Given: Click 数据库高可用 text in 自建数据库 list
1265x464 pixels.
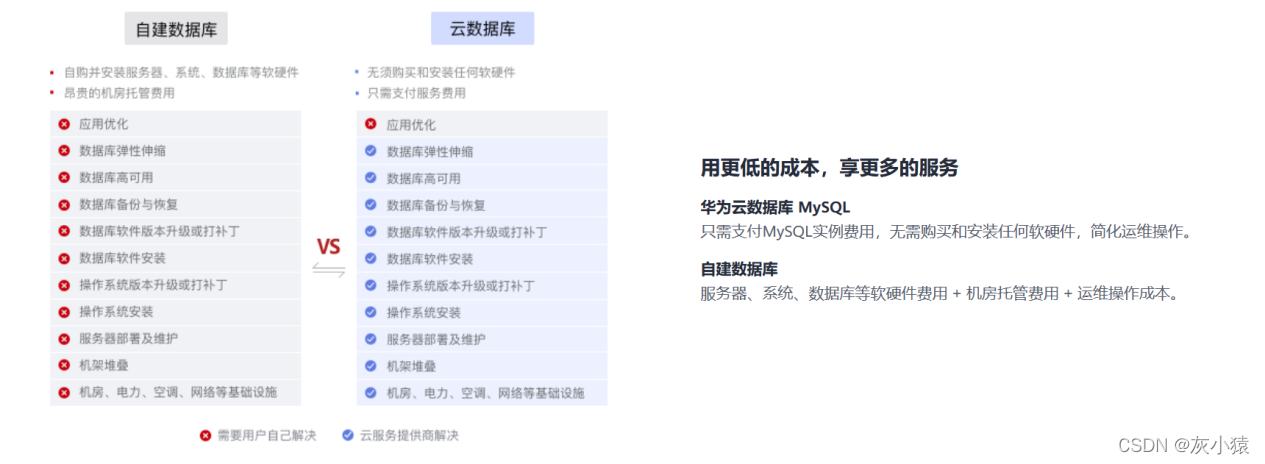Looking at the screenshot, I should (x=116, y=177).
